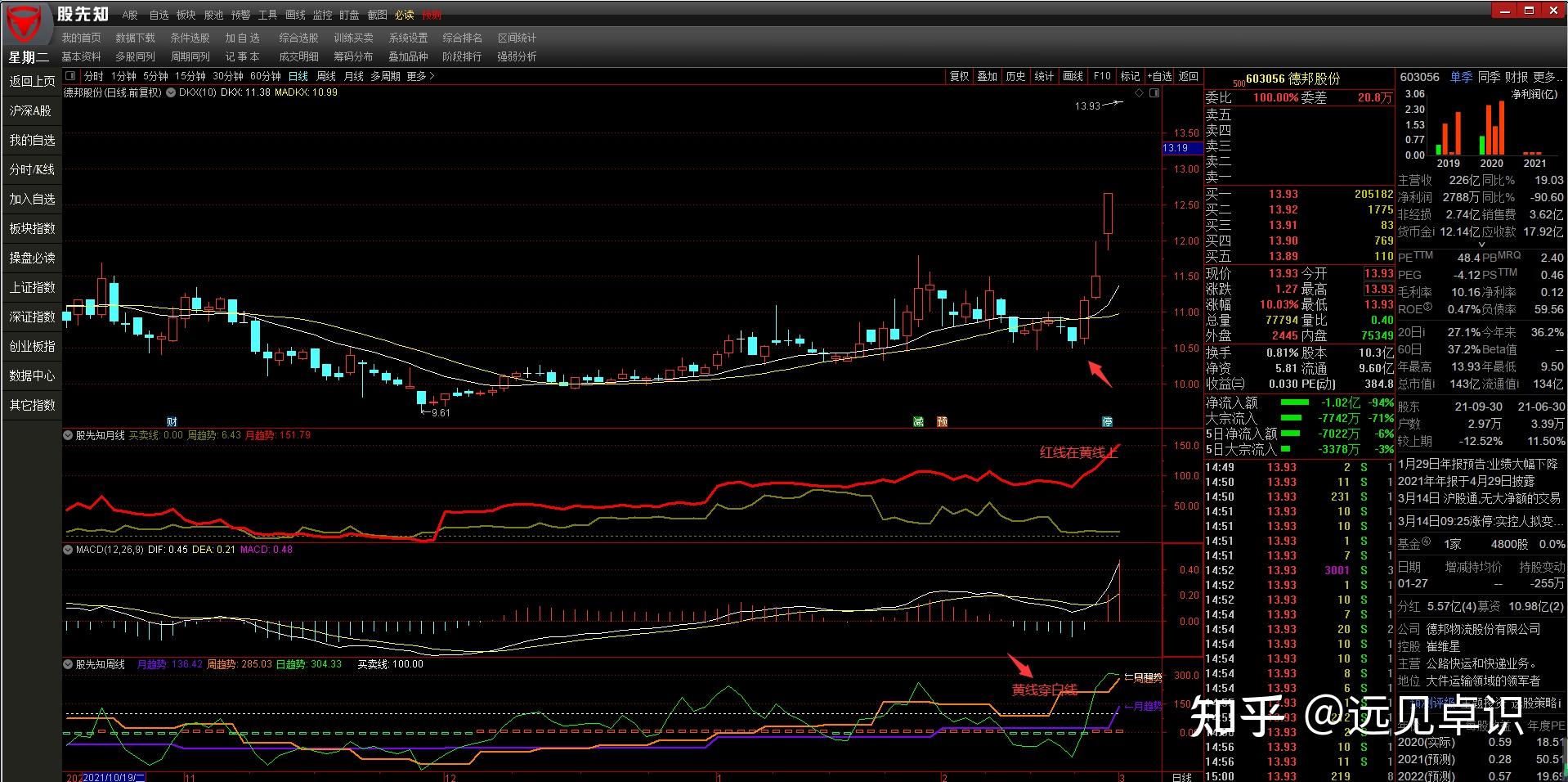1568x782 pixels.
Task: Open the 画线 menu in top bar
Action: coord(295,15)
